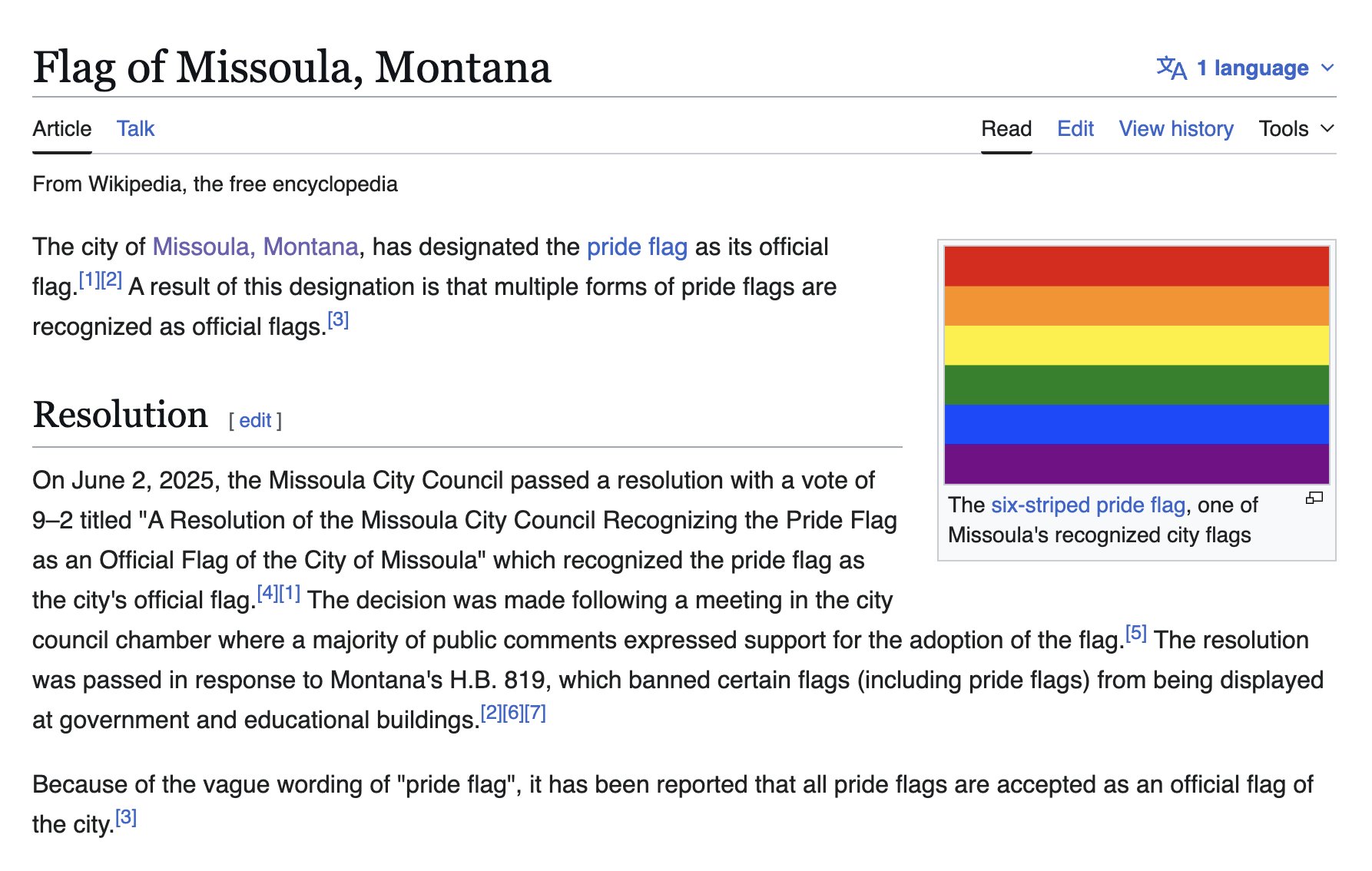Select the Article tab
1372x871 pixels.
click(x=62, y=128)
